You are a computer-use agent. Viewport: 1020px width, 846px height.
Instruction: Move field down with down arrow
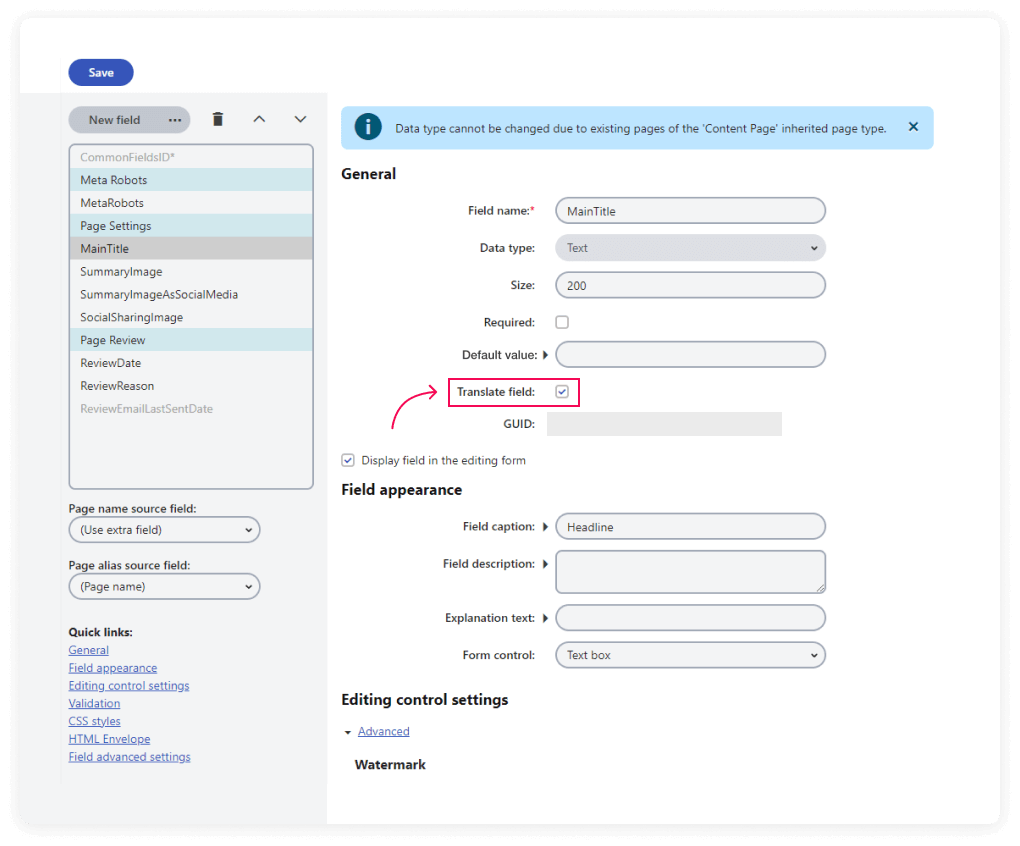click(x=300, y=120)
